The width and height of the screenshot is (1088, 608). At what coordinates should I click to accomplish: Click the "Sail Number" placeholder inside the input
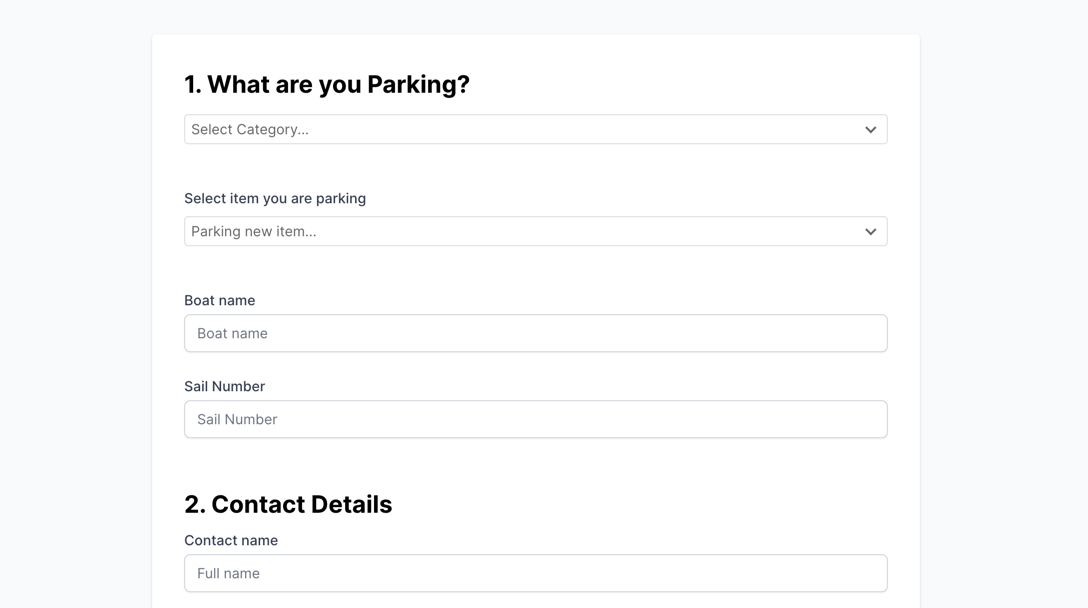point(237,420)
